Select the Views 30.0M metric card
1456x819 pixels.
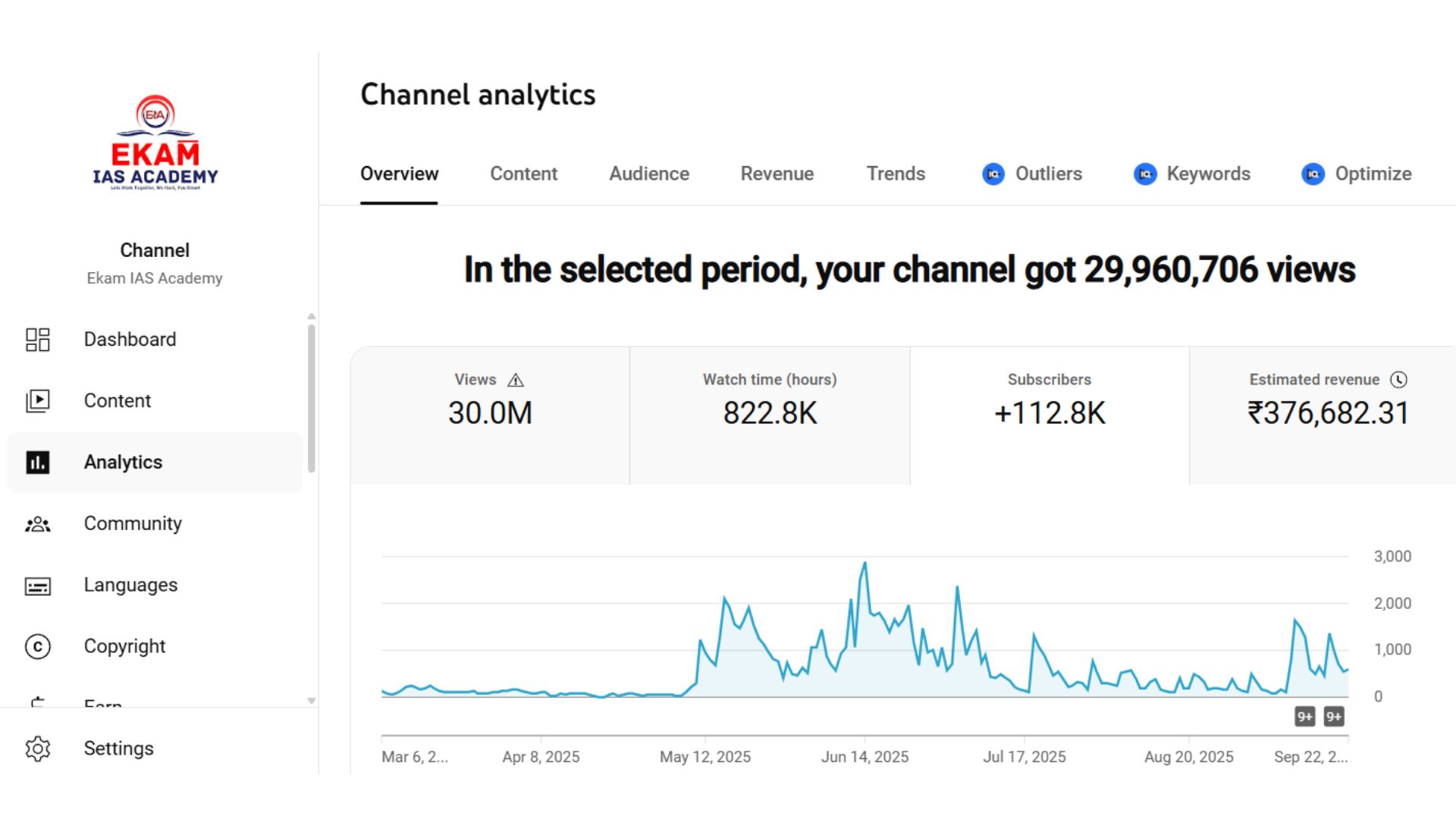490,416
